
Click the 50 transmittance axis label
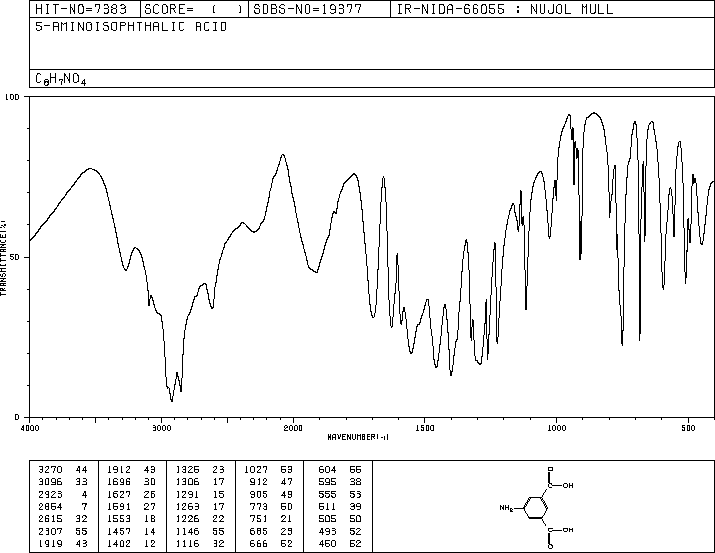click(x=17, y=257)
